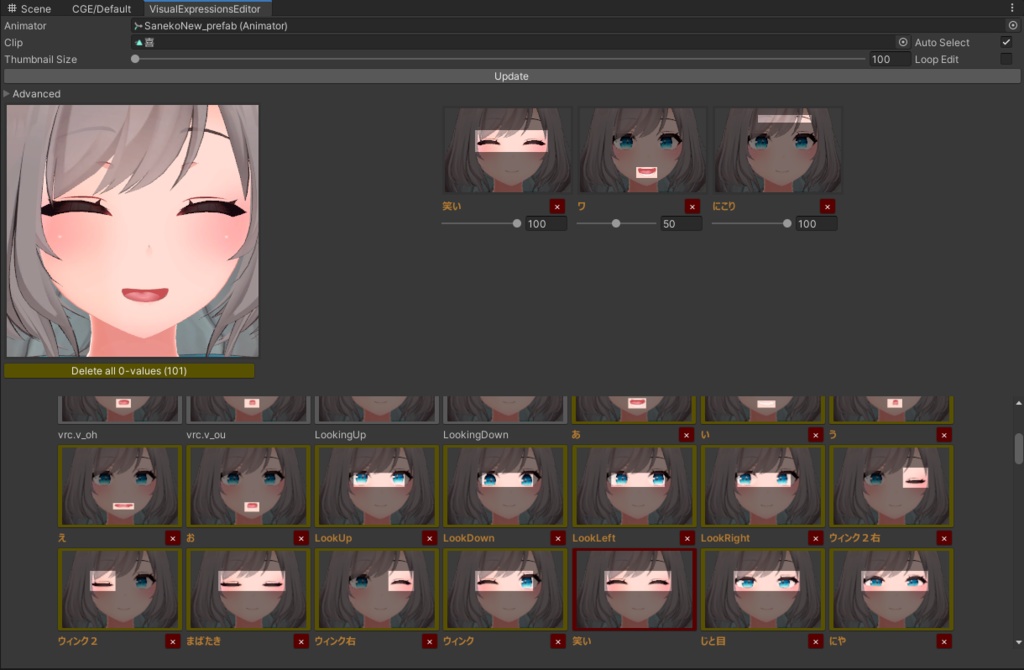Viewport: 1024px width, 670px height.
Task: Remove the にこり blendshape with its red × icon
Action: [826, 206]
